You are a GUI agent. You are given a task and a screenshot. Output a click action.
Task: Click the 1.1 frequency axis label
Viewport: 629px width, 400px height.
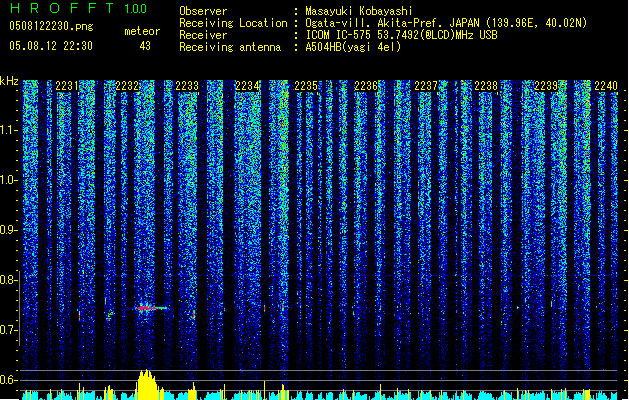[8, 130]
